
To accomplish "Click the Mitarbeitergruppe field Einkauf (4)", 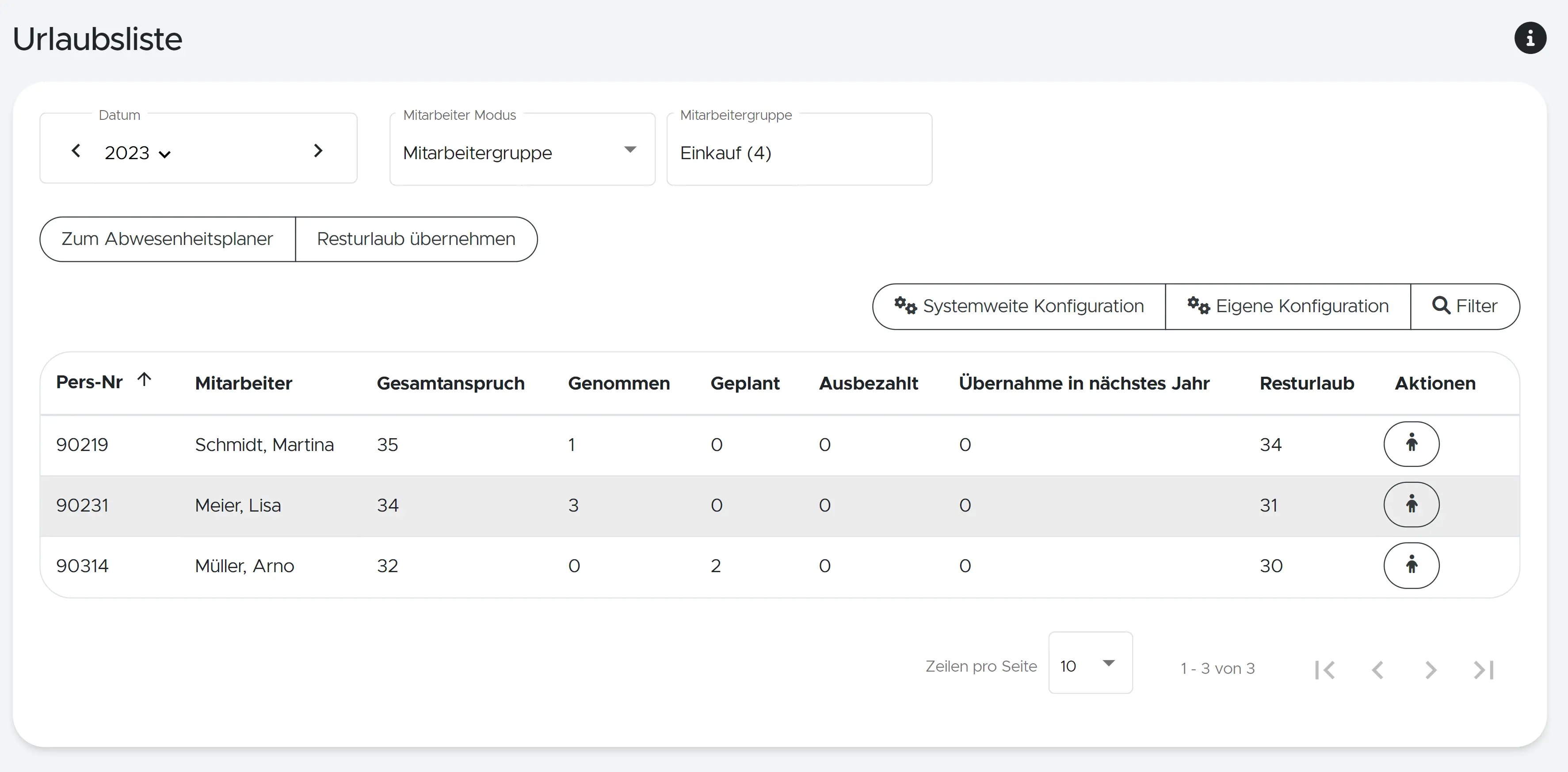I will click(x=799, y=153).
